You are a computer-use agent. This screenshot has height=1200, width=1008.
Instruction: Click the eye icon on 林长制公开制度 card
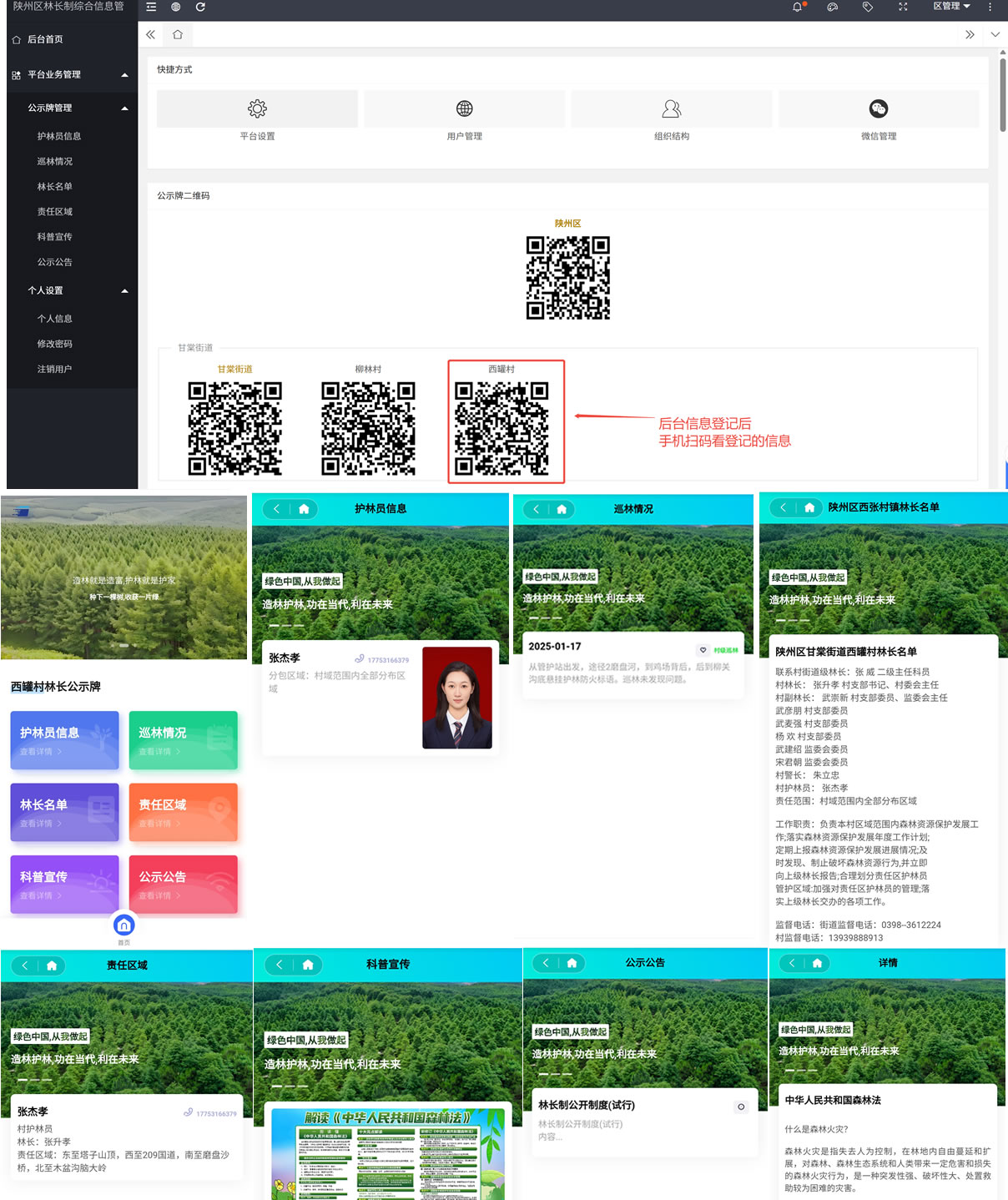point(741,1107)
